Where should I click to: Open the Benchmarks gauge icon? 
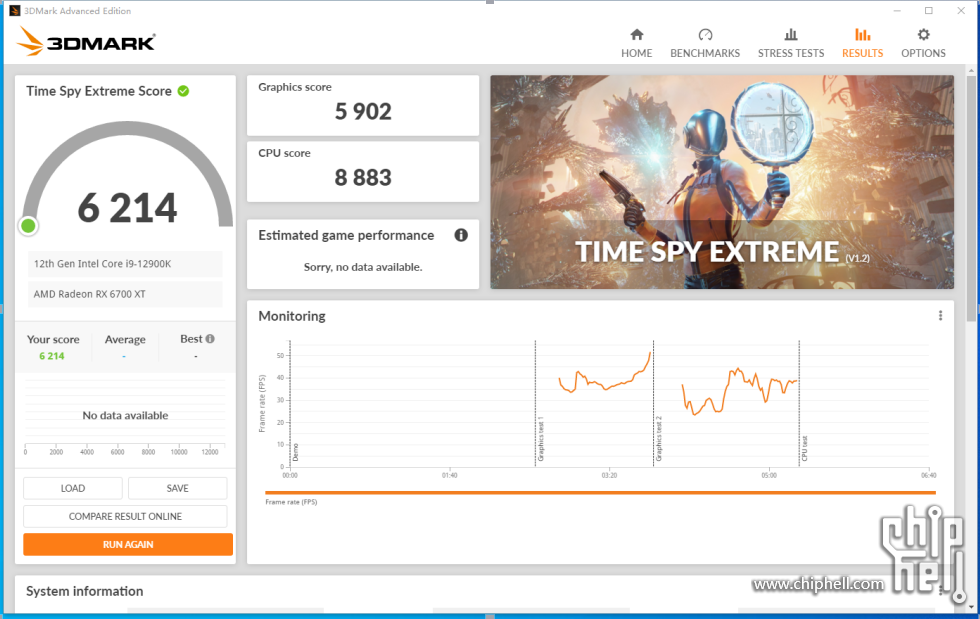point(705,34)
